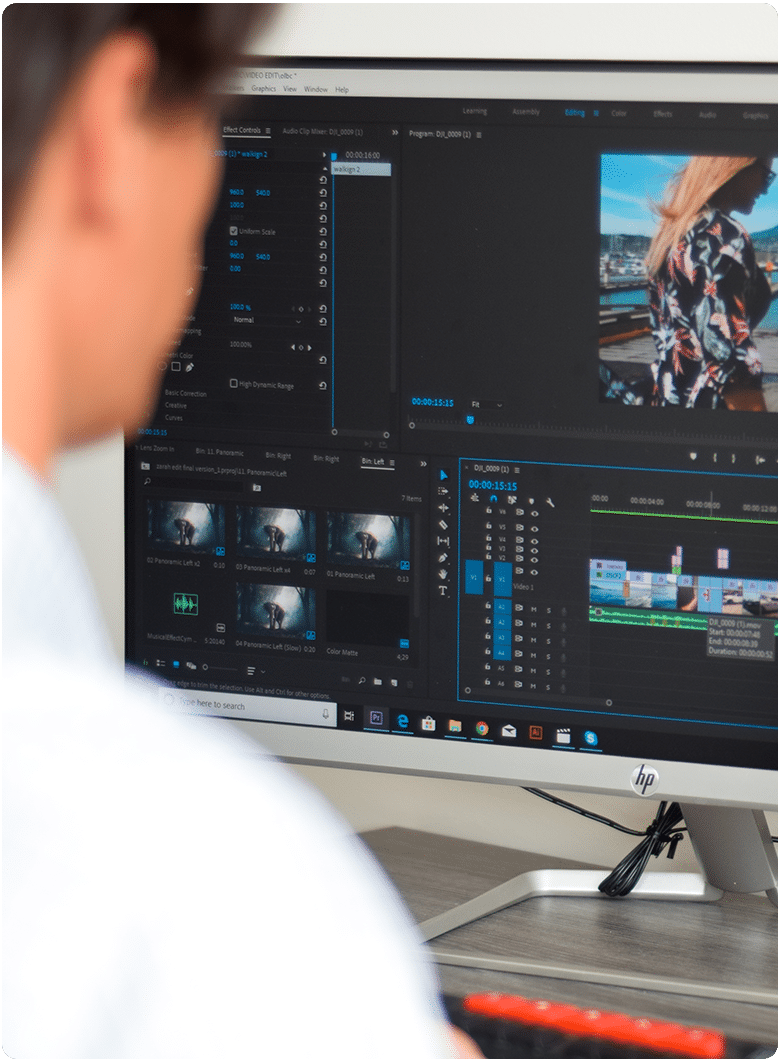Select the rectangle mask tool under Lumetri Color
780x1061 pixels.
click(x=176, y=366)
